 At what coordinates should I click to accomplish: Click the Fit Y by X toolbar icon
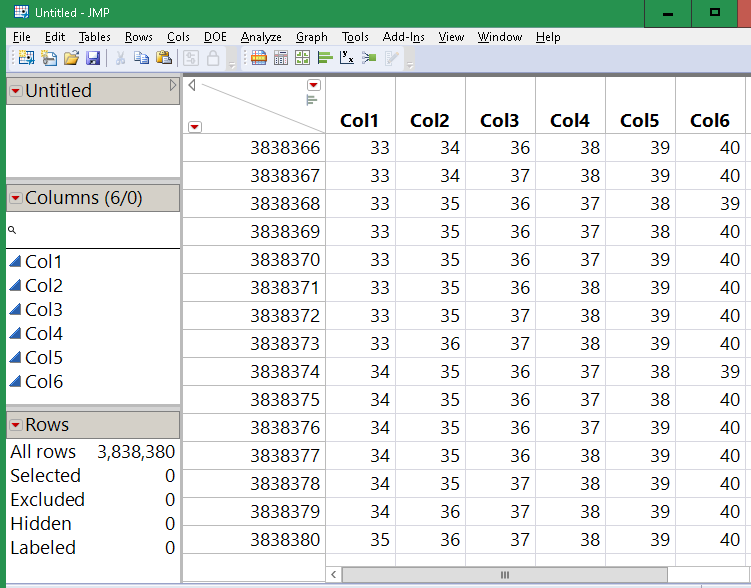(347, 58)
